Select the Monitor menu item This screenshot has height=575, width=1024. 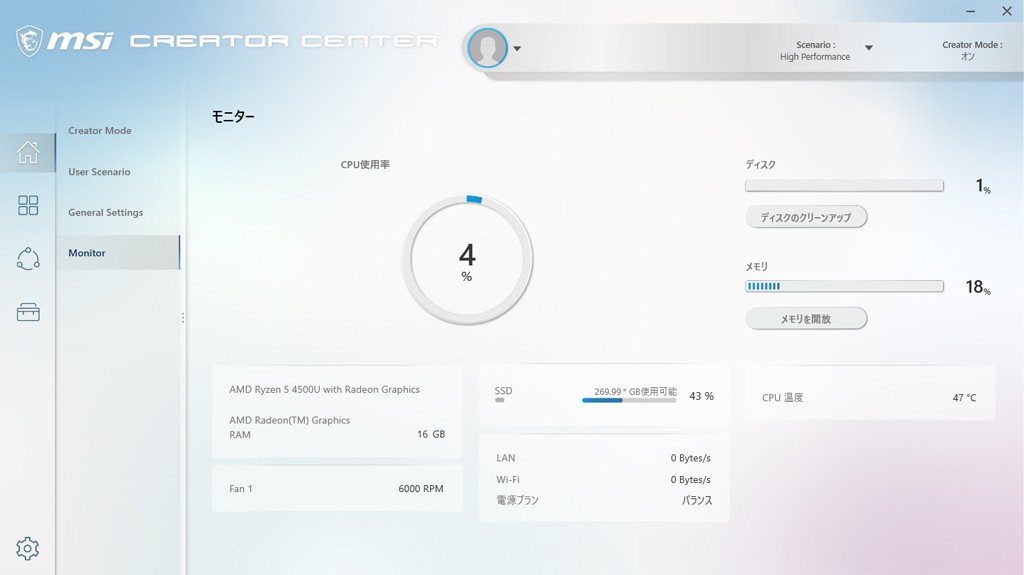pos(118,253)
